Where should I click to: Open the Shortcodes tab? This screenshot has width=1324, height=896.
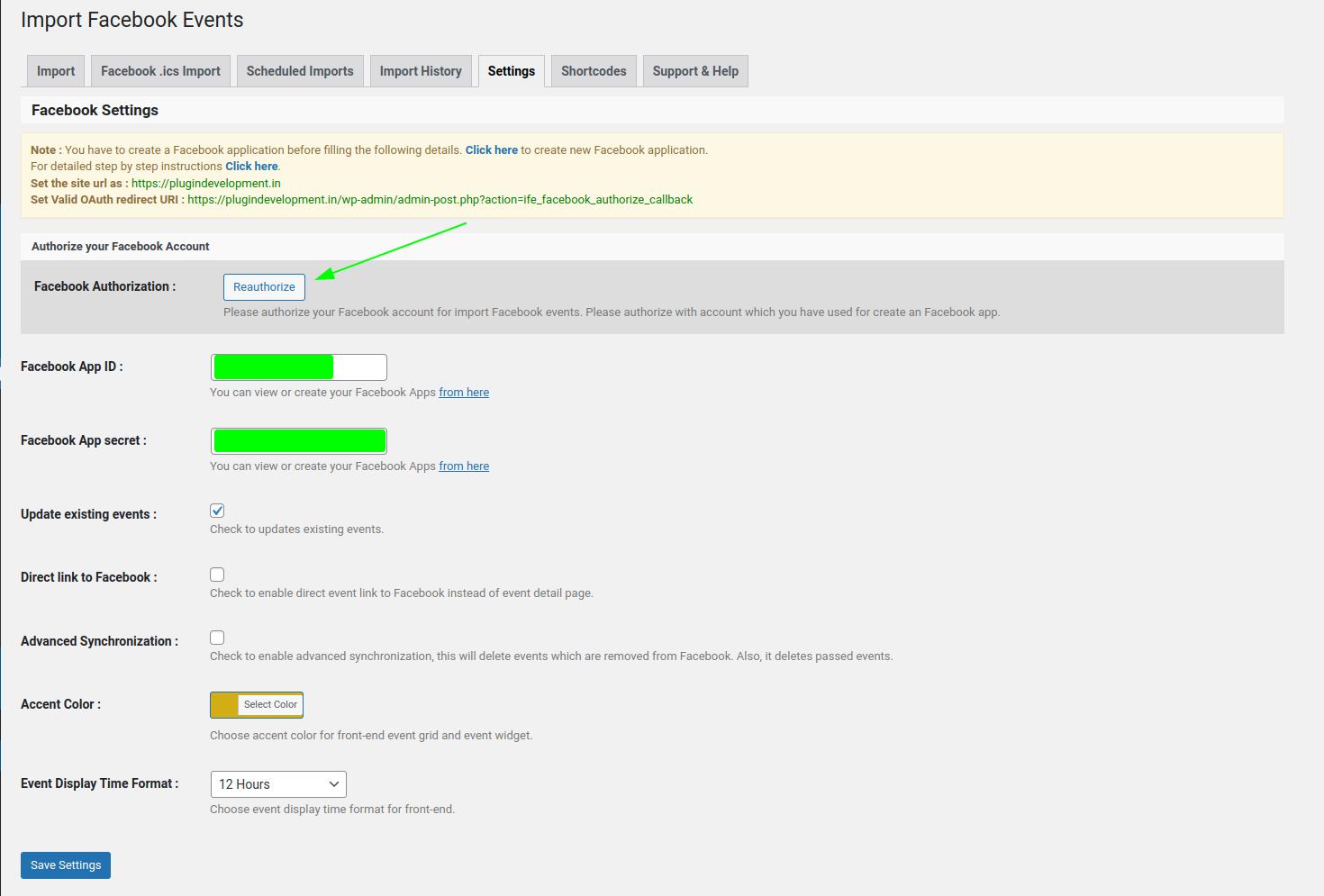[x=594, y=71]
